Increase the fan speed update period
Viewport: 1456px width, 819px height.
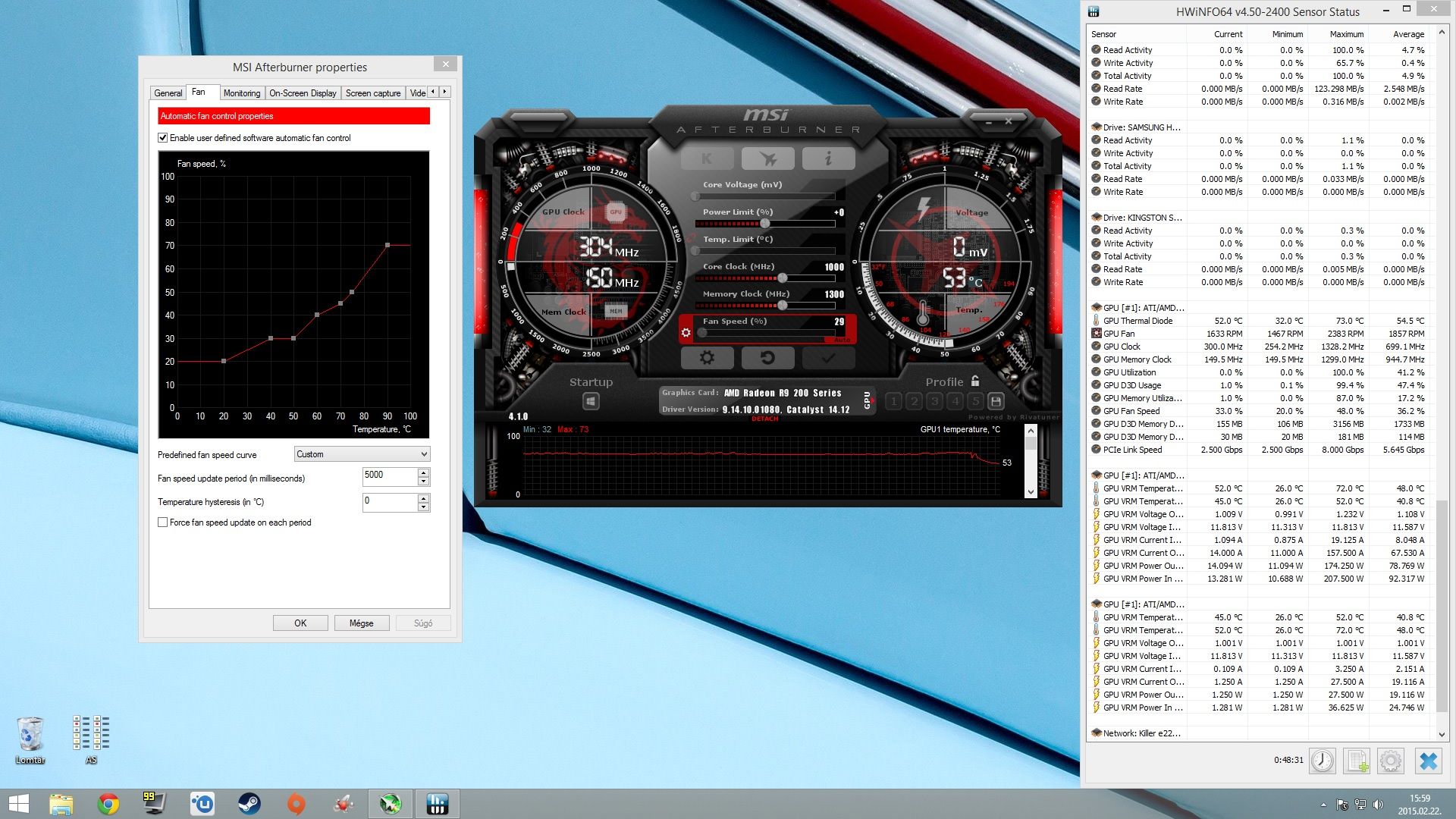[x=424, y=472]
